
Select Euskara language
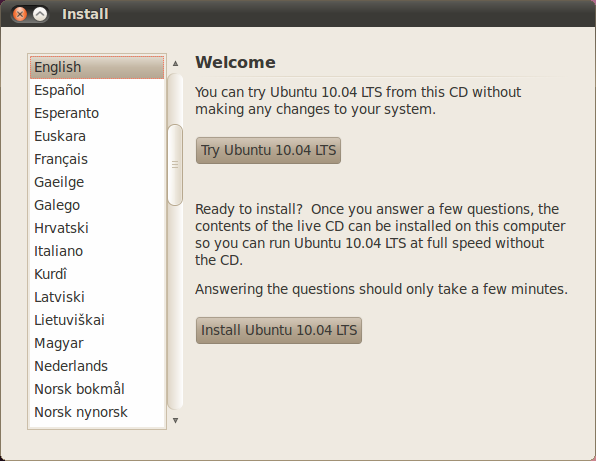point(97,136)
